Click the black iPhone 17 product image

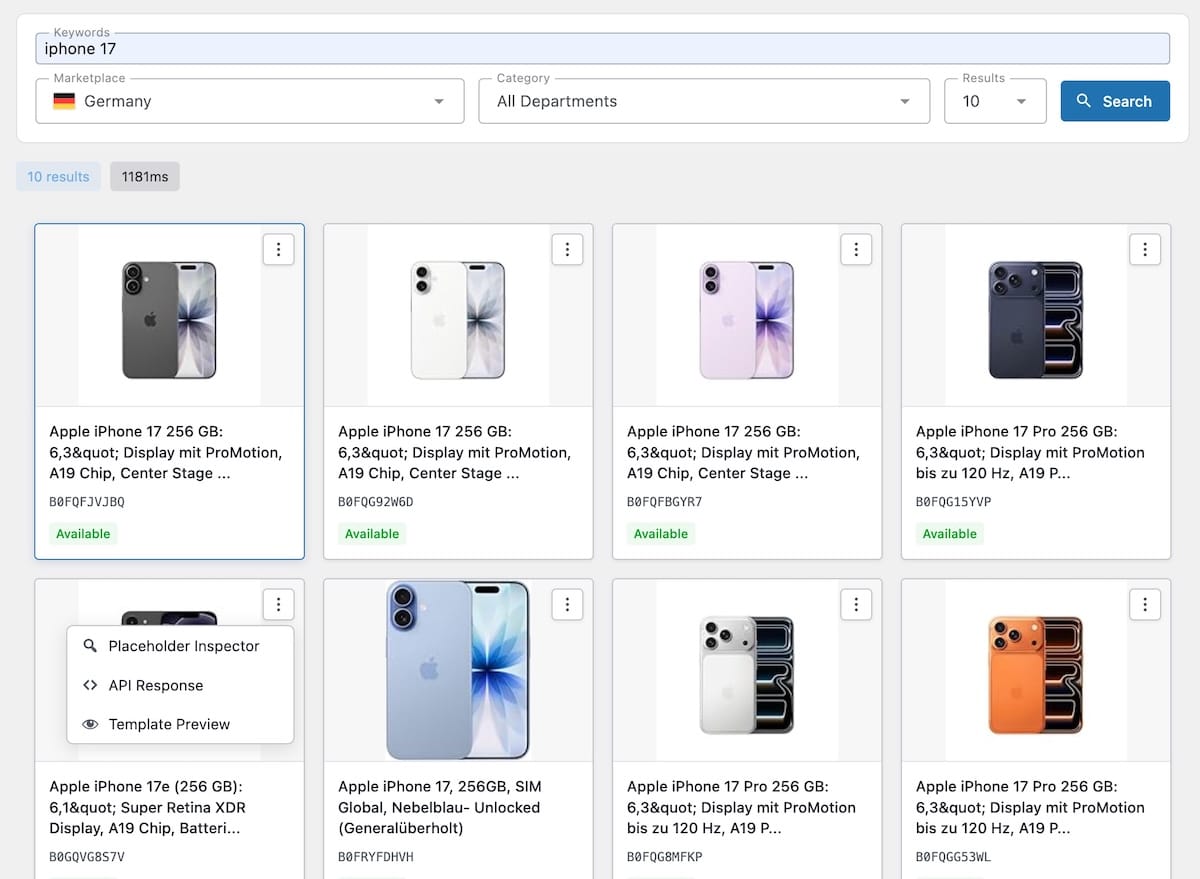point(169,320)
